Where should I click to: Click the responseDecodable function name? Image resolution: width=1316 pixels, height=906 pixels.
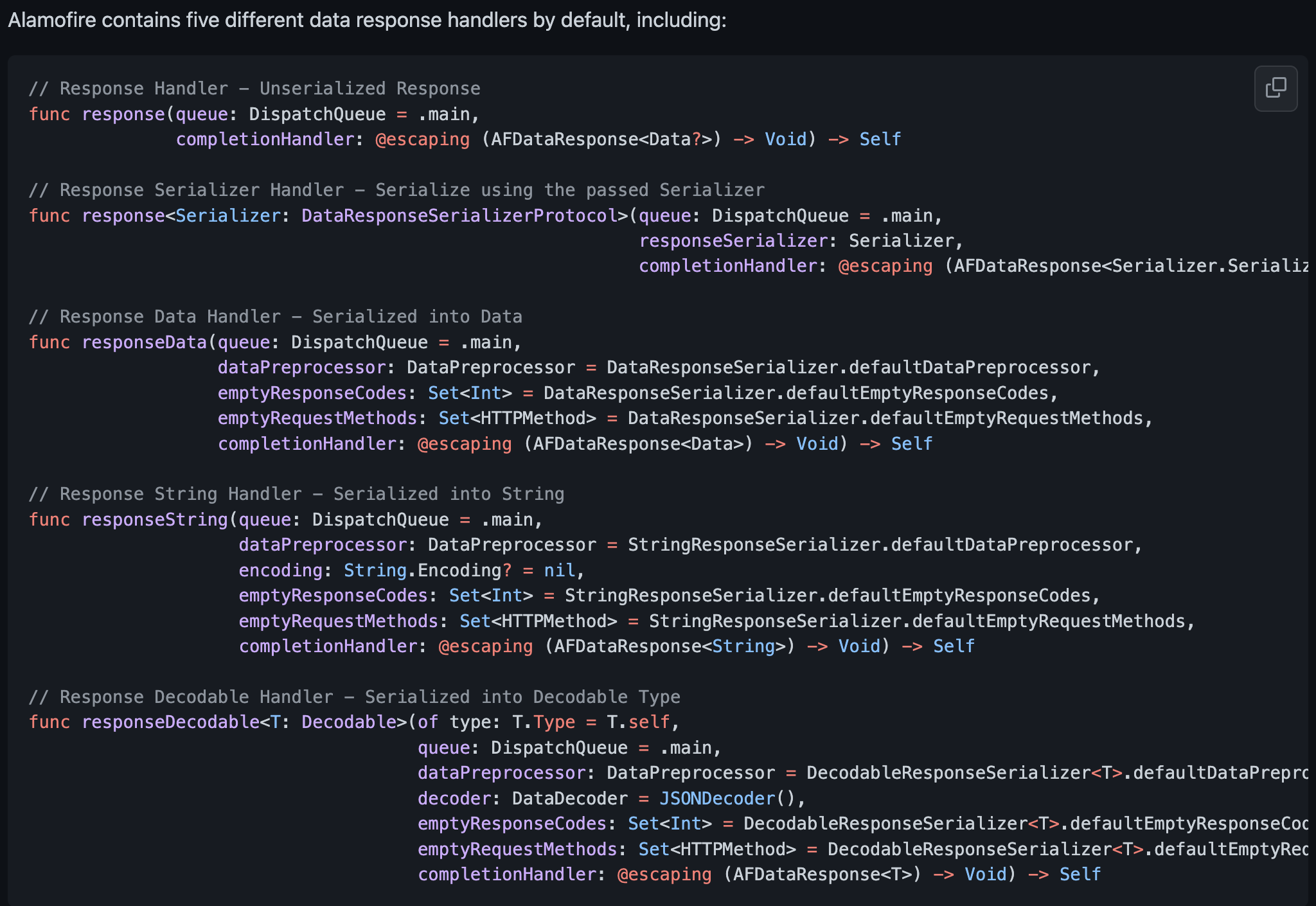click(170, 722)
